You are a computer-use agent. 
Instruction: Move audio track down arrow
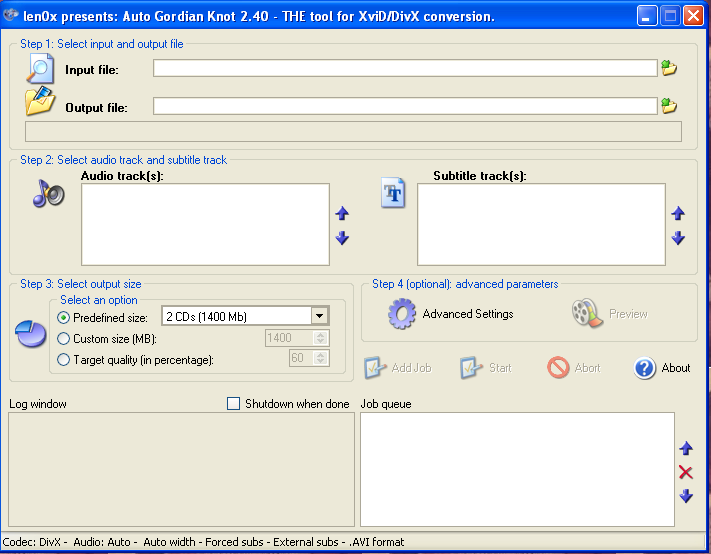coord(342,238)
